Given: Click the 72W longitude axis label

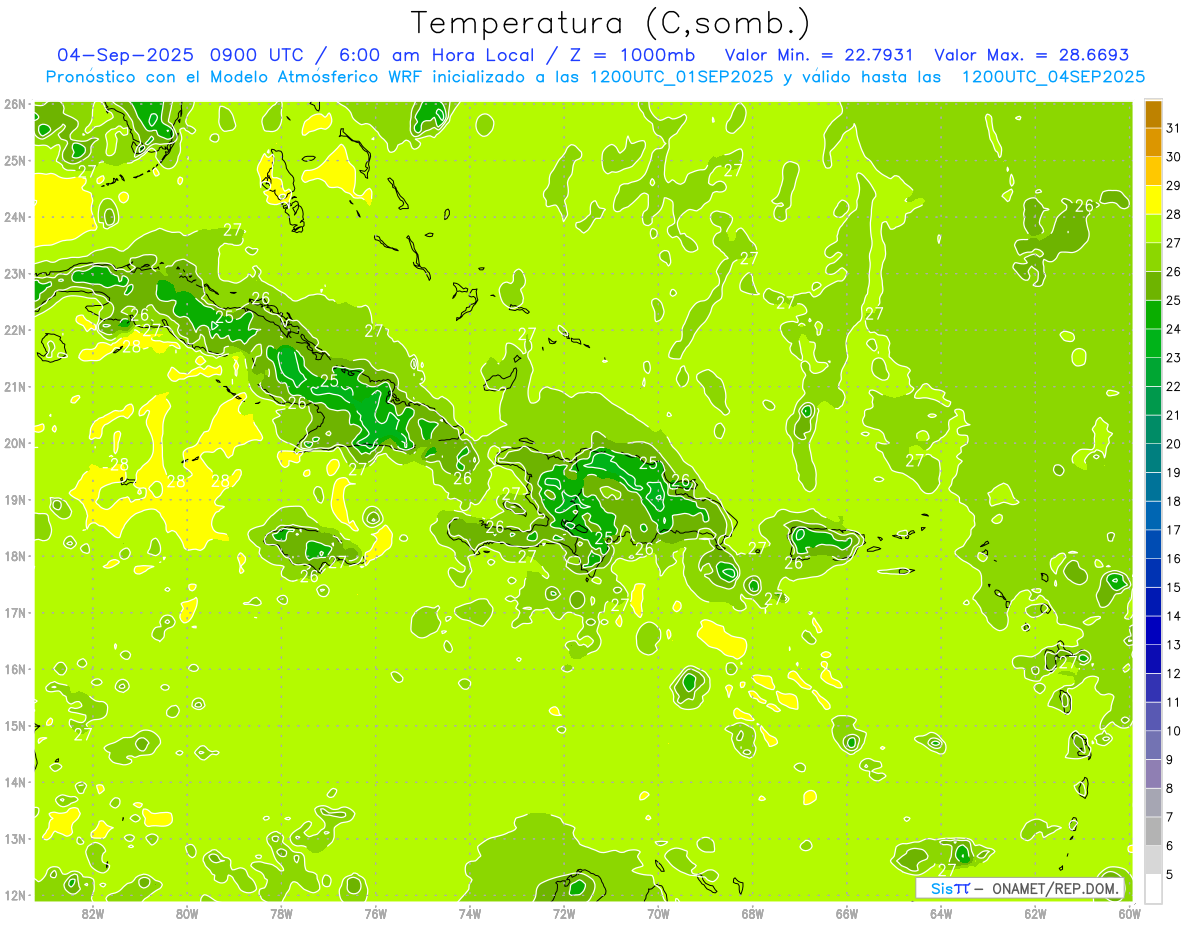Looking at the screenshot, I should pyautogui.click(x=564, y=913).
